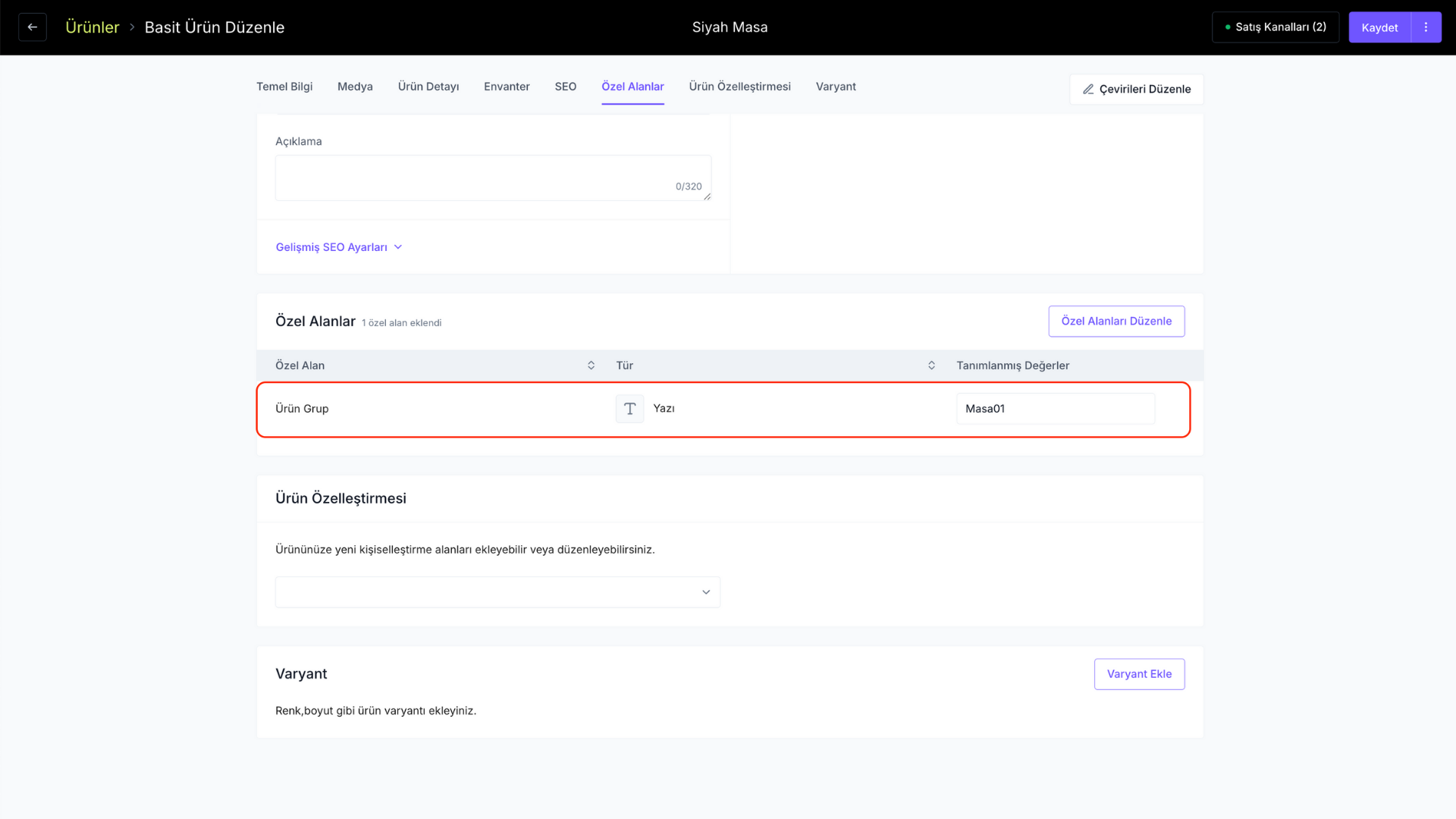This screenshot has height=819, width=1456.
Task: Click the Kaydet button
Action: 1379,27
